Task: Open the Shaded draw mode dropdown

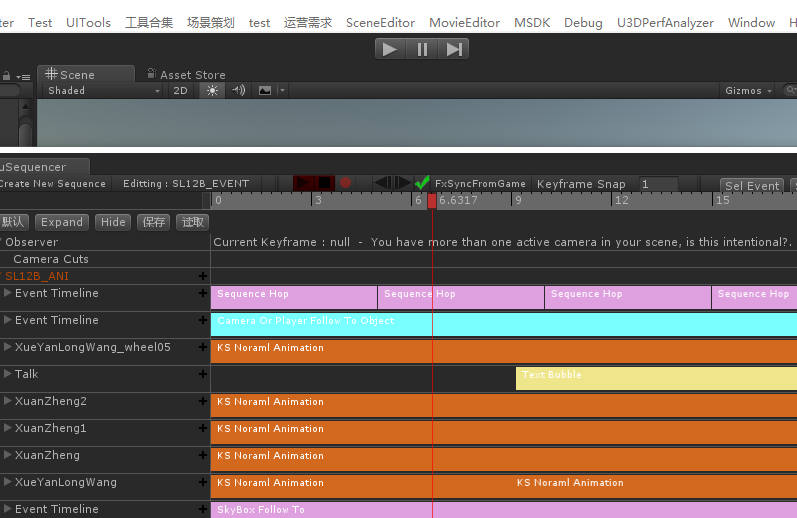Action: pyautogui.click(x=103, y=90)
